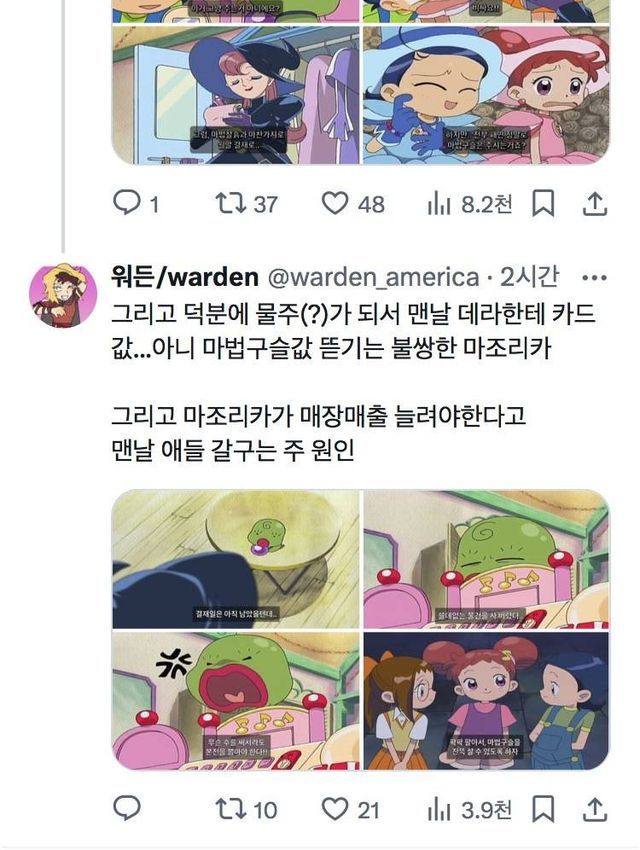Share the upper tweet with 48 likes

point(594,203)
